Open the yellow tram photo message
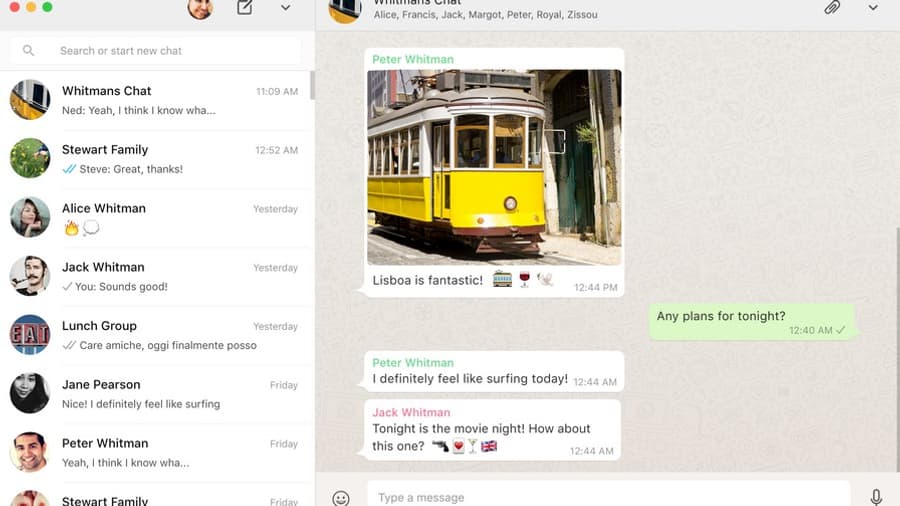Image resolution: width=900 pixels, height=506 pixels. tap(494, 168)
